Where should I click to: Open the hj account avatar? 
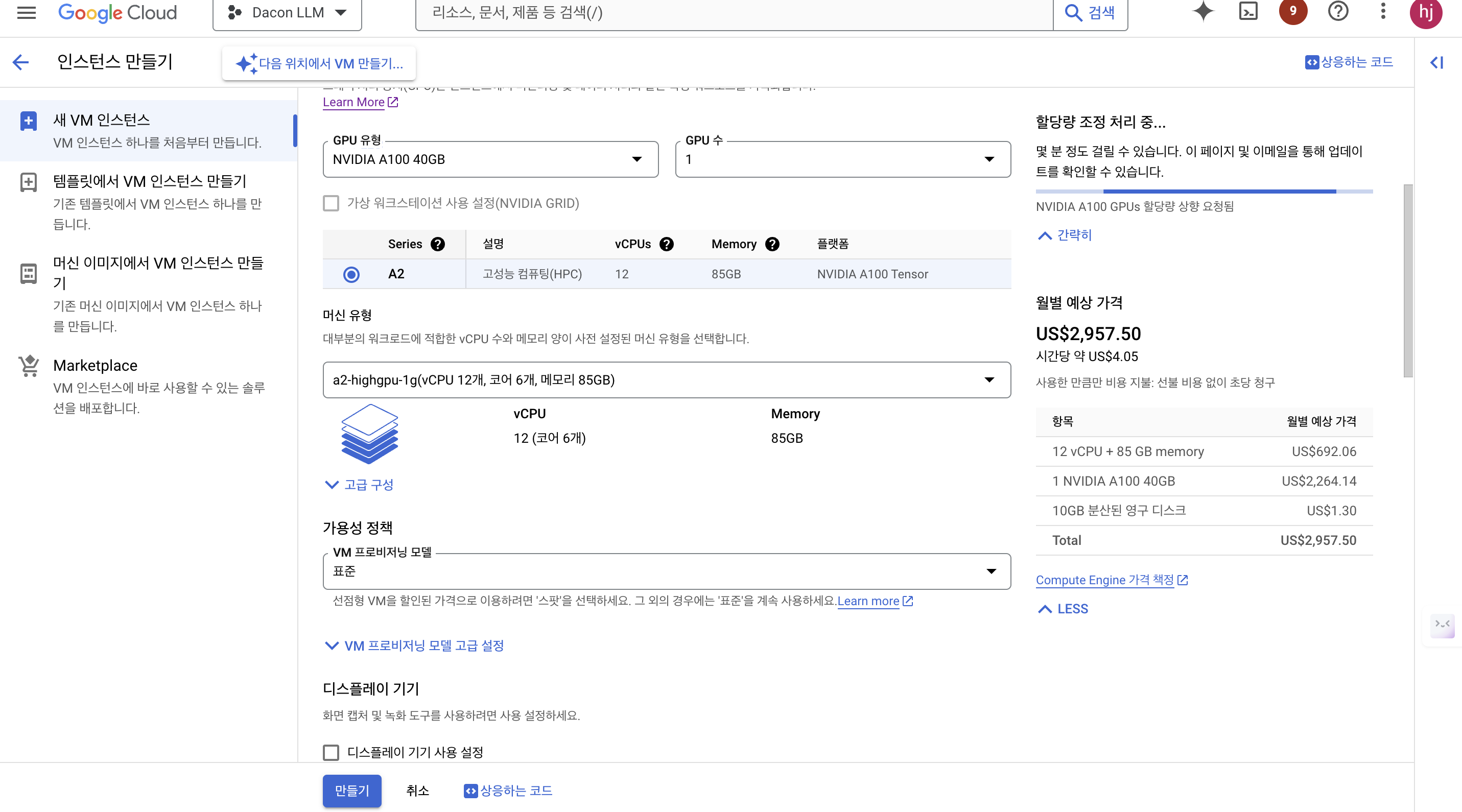[x=1426, y=12]
